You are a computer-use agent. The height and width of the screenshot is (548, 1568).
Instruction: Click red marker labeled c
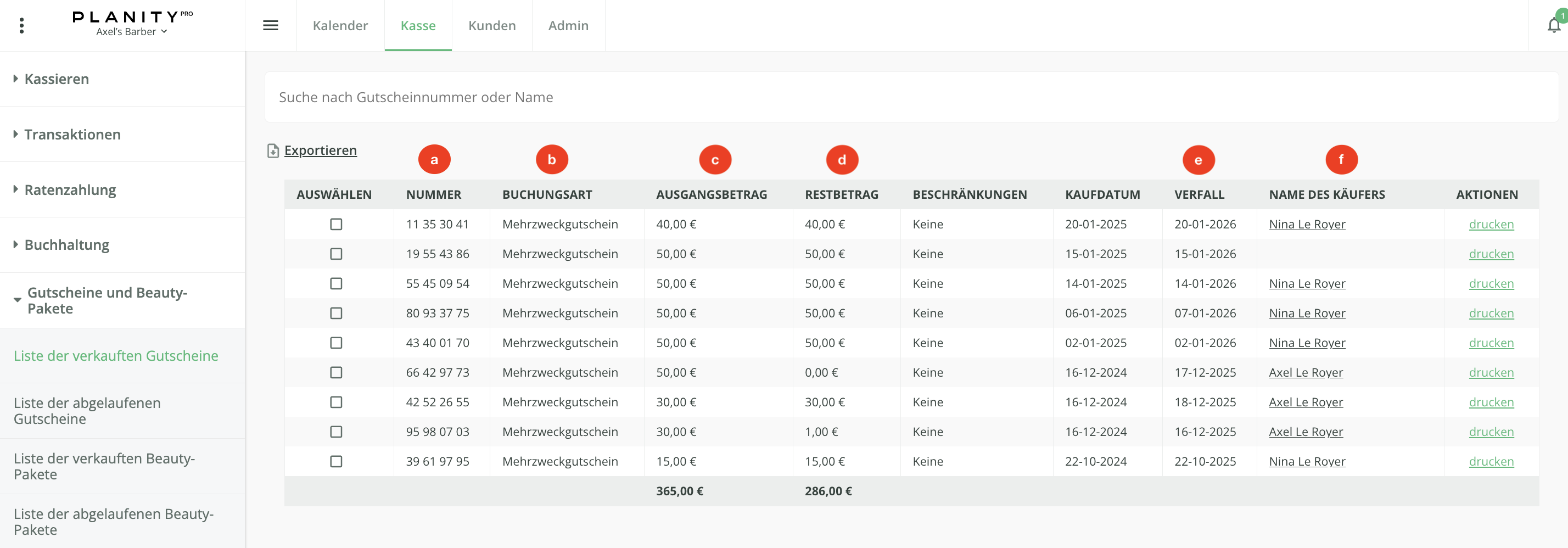point(715,160)
